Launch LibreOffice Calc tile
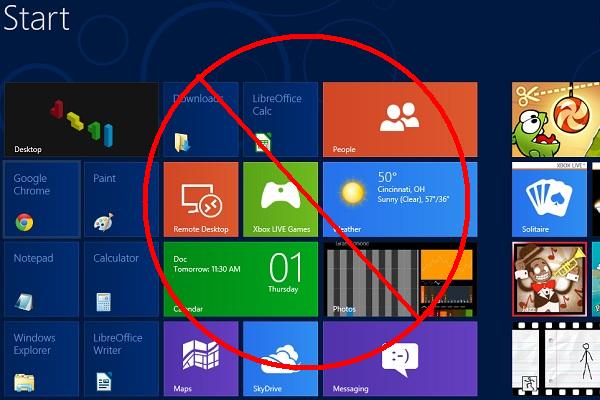This screenshot has width=600, height=400. point(280,120)
